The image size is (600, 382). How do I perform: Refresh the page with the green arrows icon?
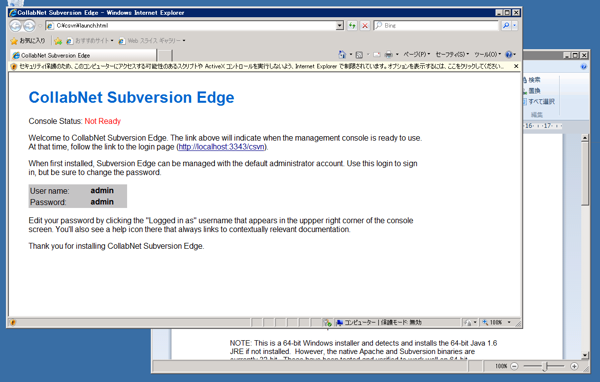click(352, 26)
